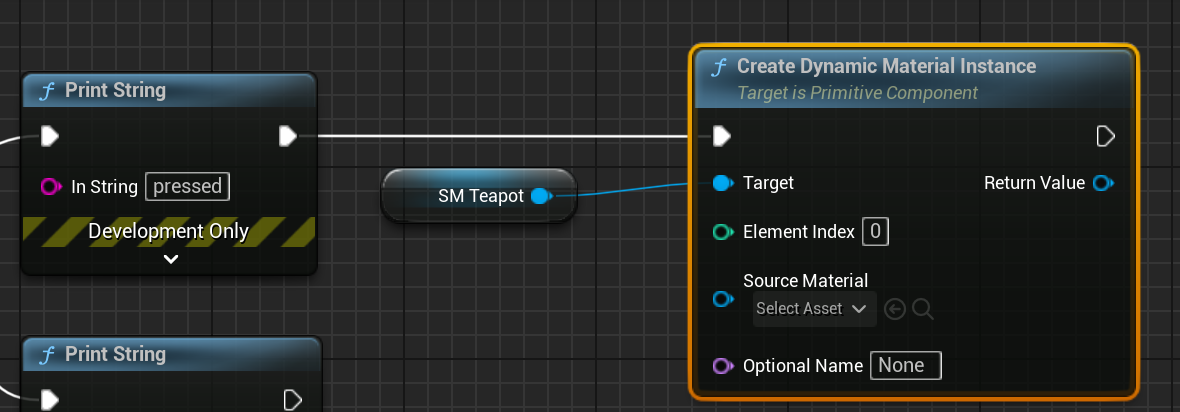The image size is (1180, 412).
Task: Select the top Print String node title
Action: 115,90
